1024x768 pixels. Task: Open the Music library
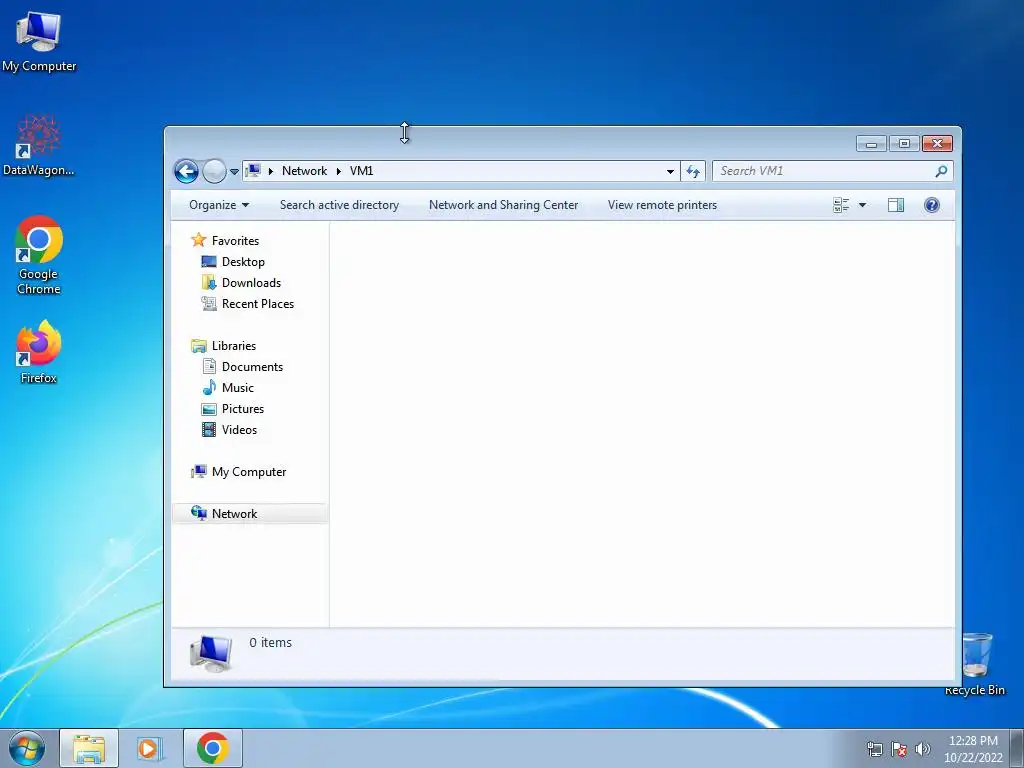[237, 388]
